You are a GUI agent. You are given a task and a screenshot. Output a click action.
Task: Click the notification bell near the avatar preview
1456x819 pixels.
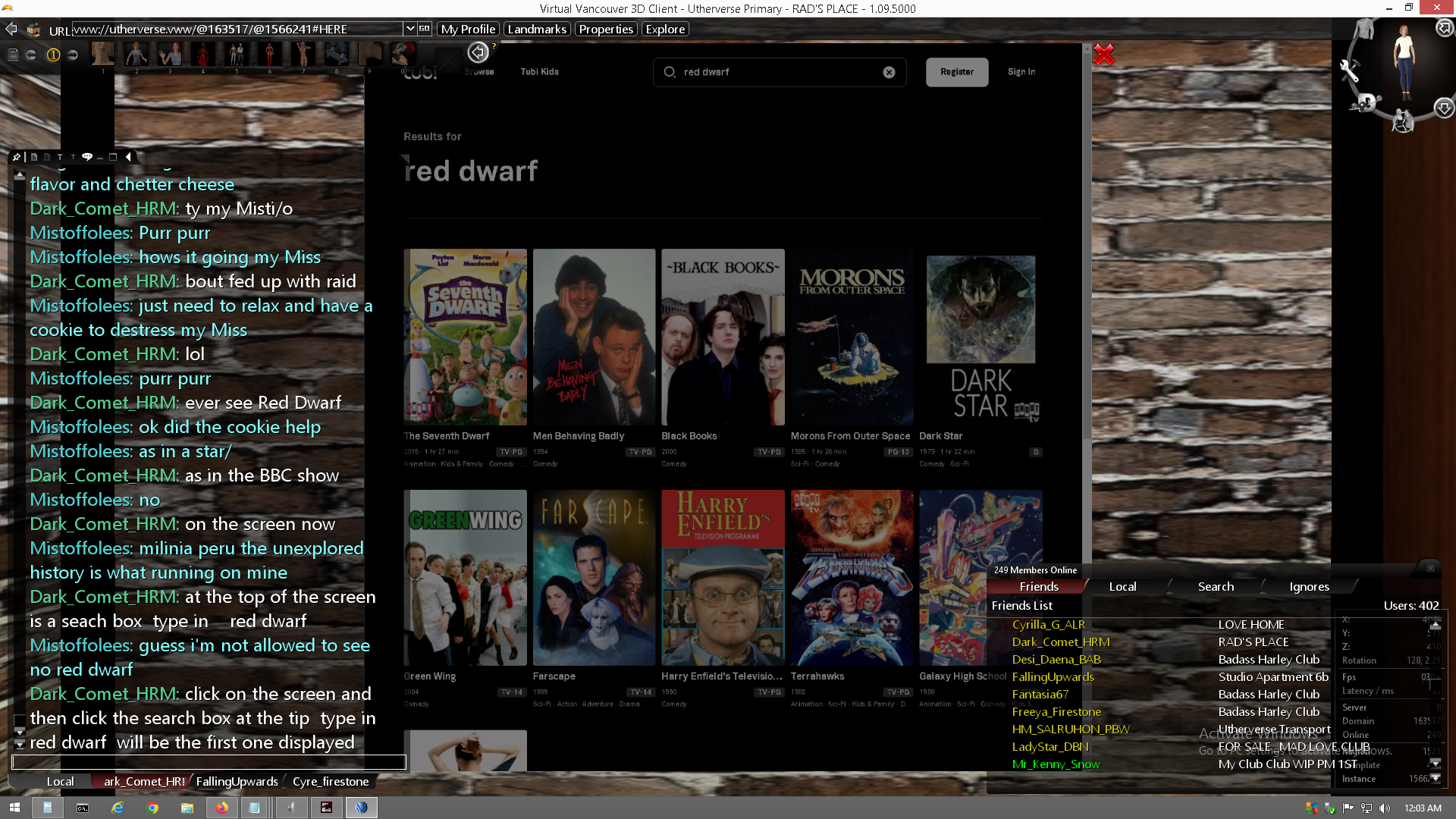1443,27
